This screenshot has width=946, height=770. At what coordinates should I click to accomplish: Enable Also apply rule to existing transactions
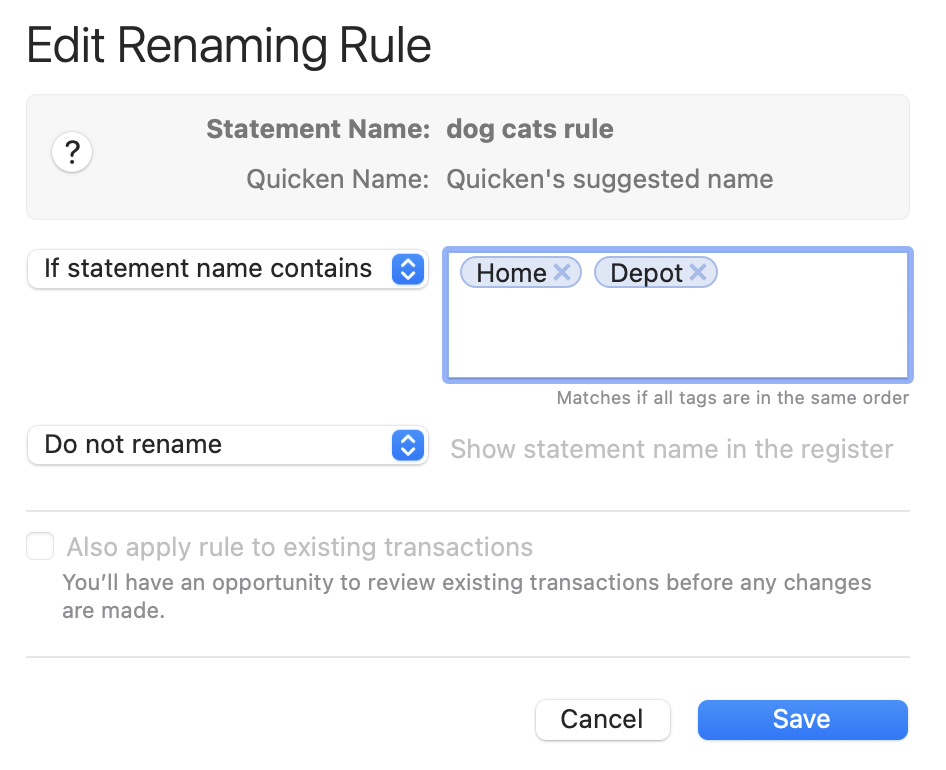[40, 546]
